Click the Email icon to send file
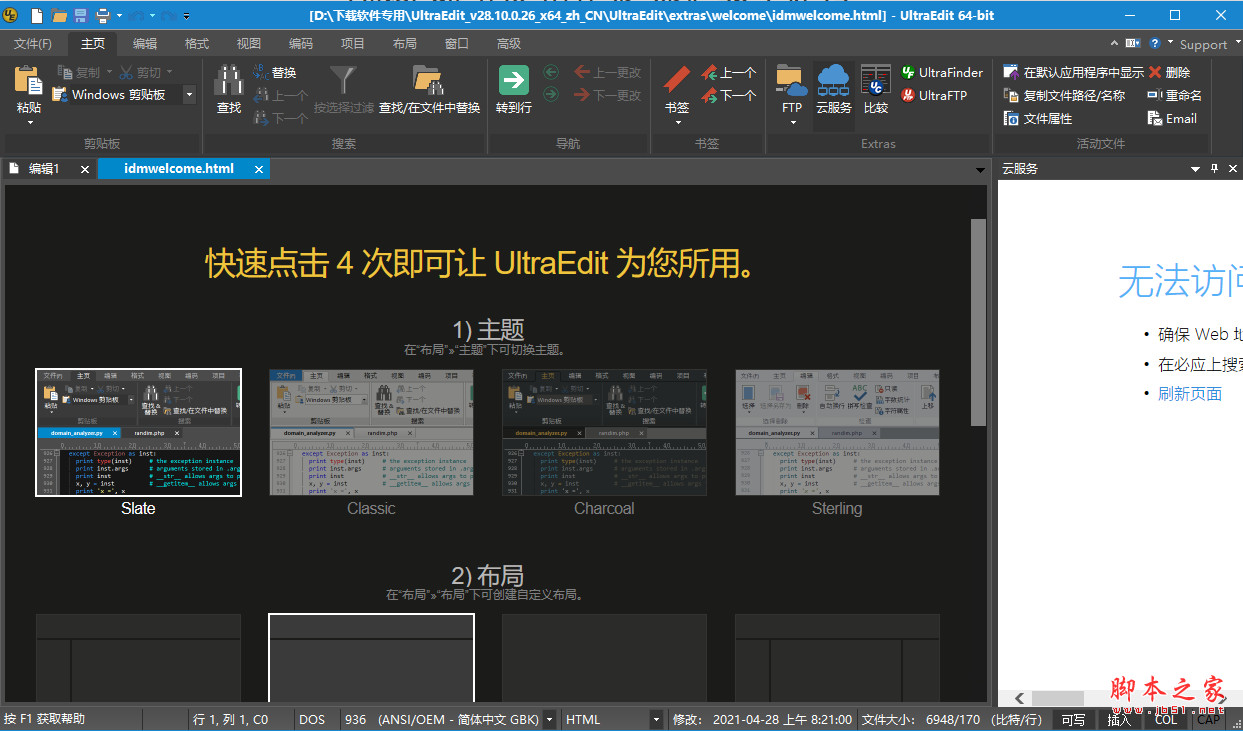Image resolution: width=1243 pixels, height=731 pixels. click(x=1173, y=118)
